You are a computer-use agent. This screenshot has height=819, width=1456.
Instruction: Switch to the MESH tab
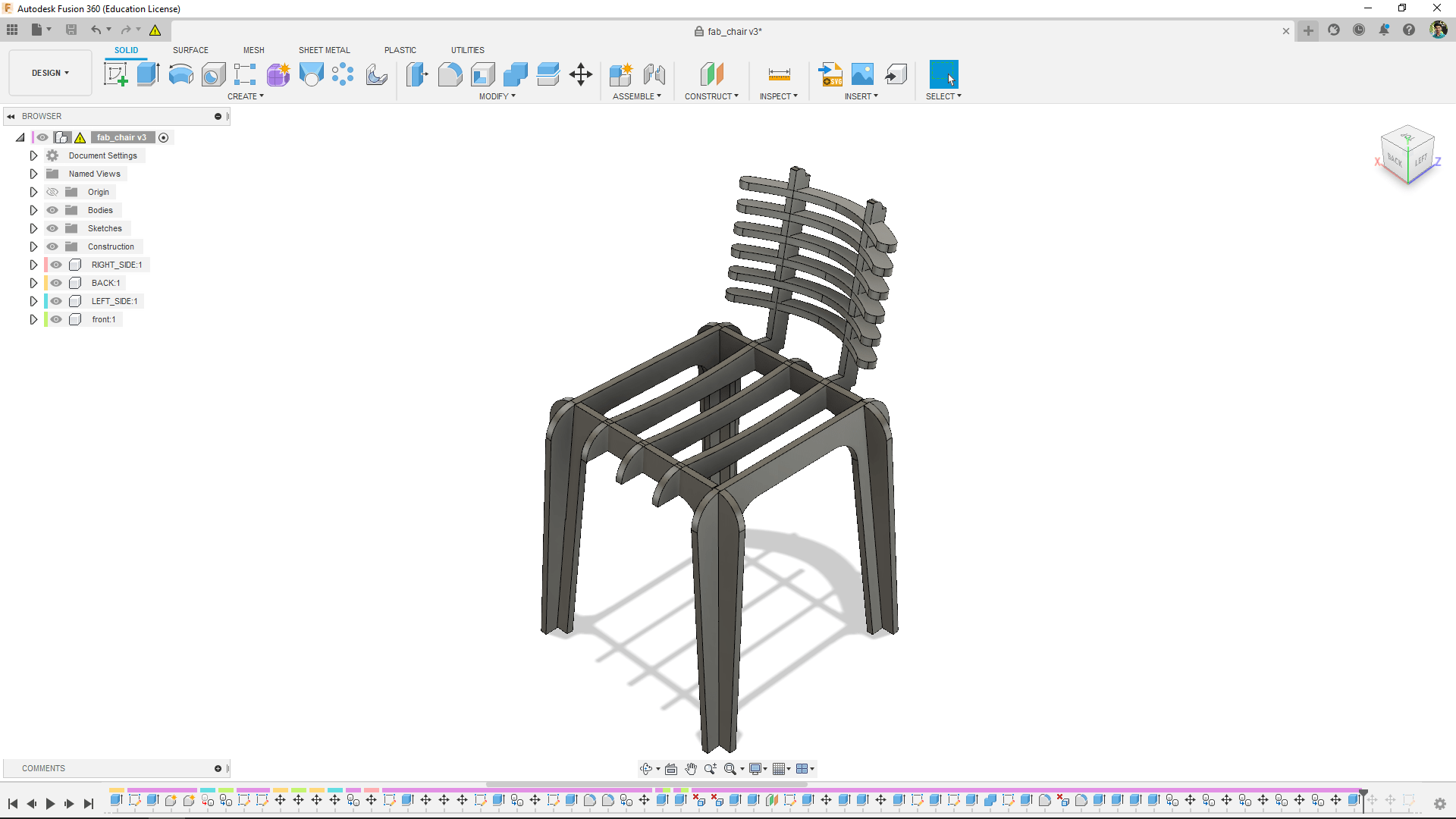coord(254,50)
